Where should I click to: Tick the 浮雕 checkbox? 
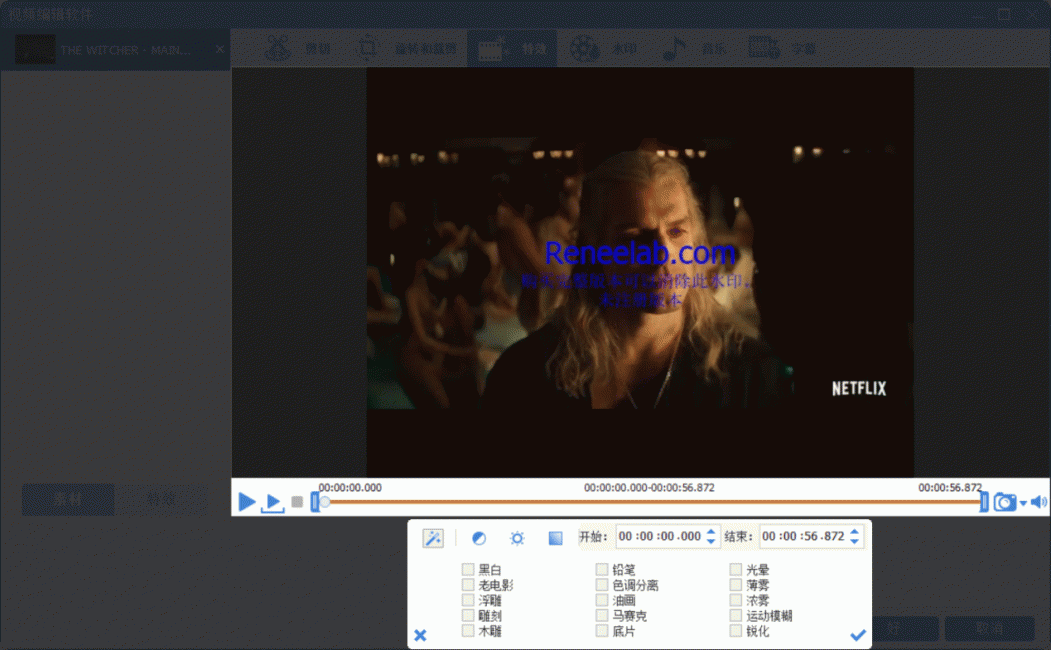(468, 600)
